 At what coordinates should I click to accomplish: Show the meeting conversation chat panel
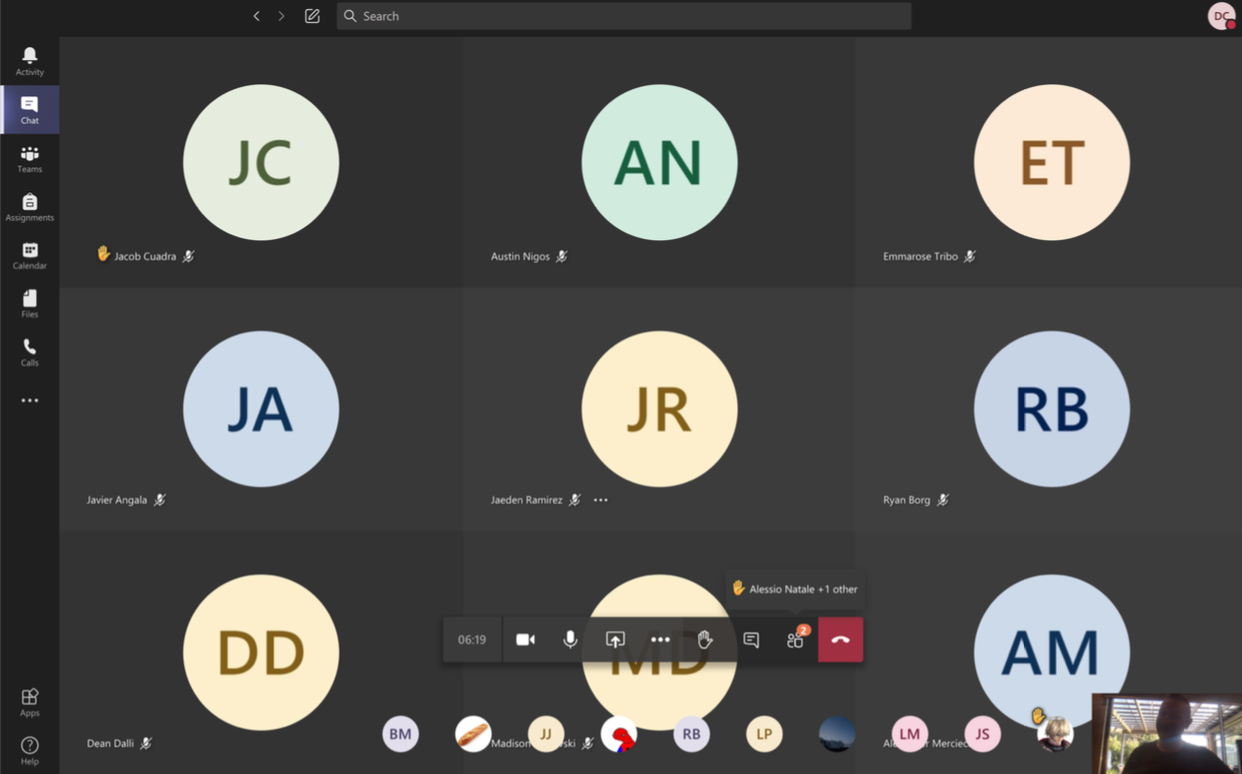[x=751, y=640]
